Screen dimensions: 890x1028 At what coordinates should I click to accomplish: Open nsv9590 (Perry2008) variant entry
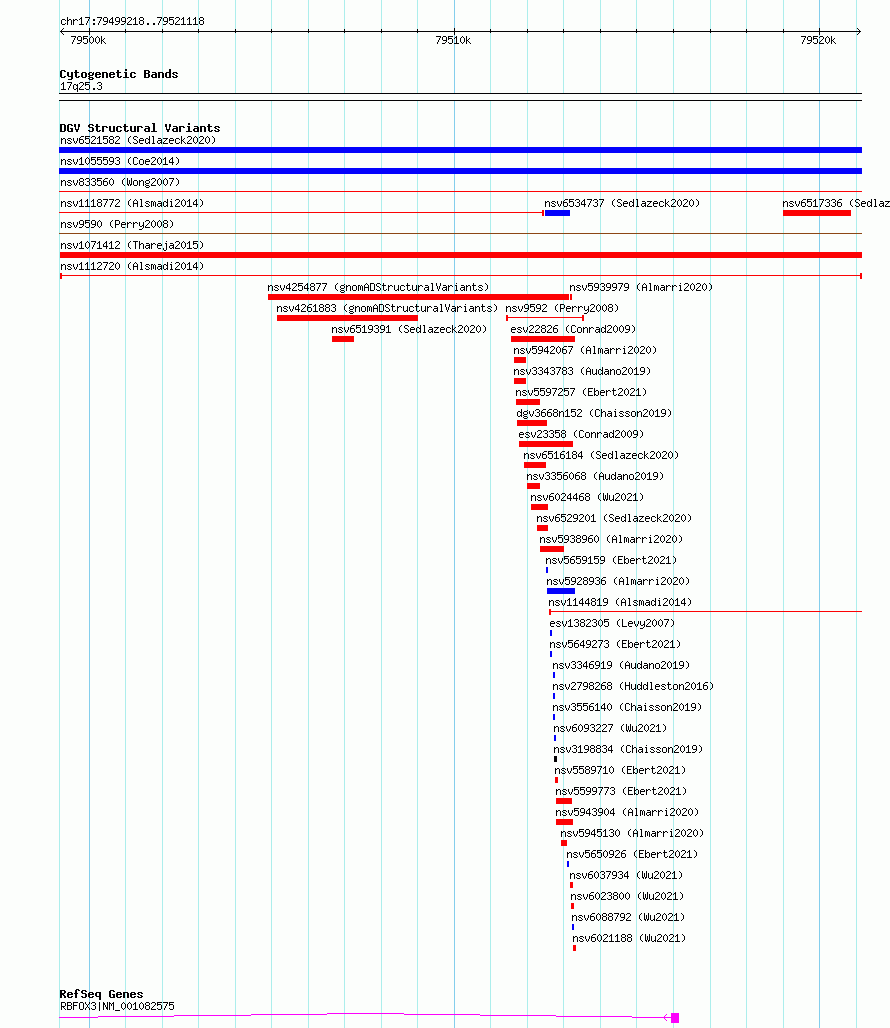(117, 224)
